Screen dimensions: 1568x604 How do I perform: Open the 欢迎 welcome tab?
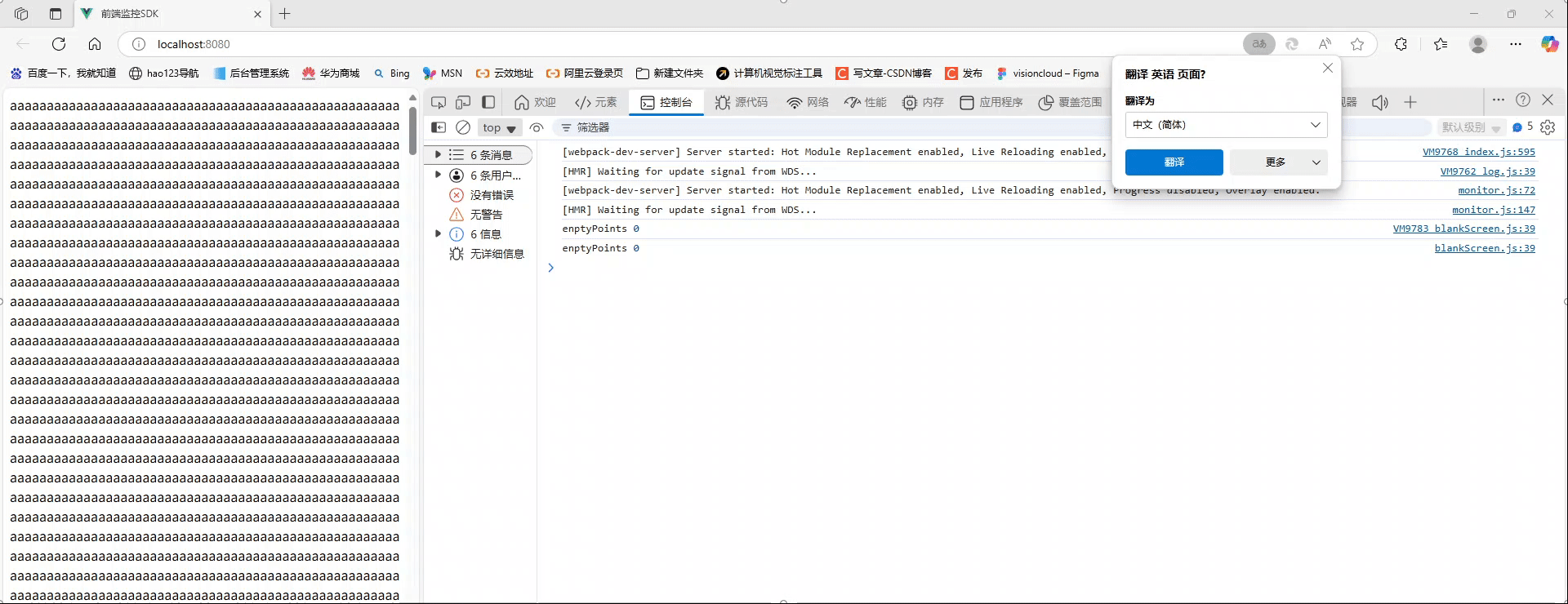coord(535,102)
